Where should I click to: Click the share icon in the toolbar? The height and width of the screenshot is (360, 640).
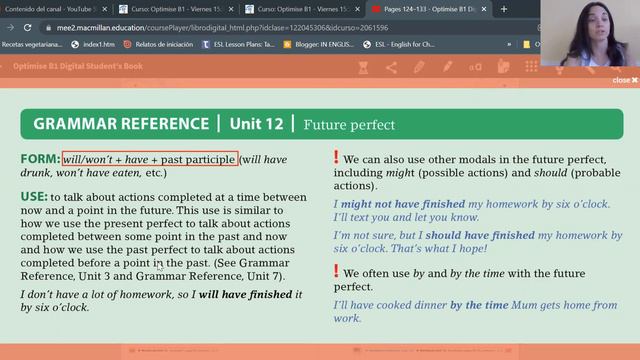pos(391,67)
